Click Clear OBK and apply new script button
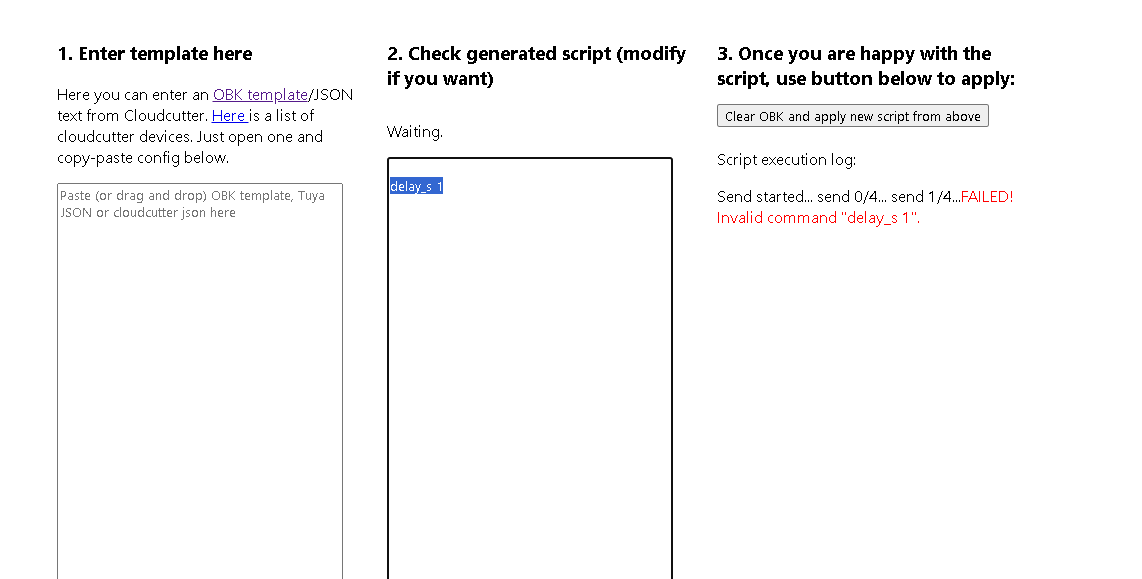The width and height of the screenshot is (1142, 579). [x=853, y=116]
